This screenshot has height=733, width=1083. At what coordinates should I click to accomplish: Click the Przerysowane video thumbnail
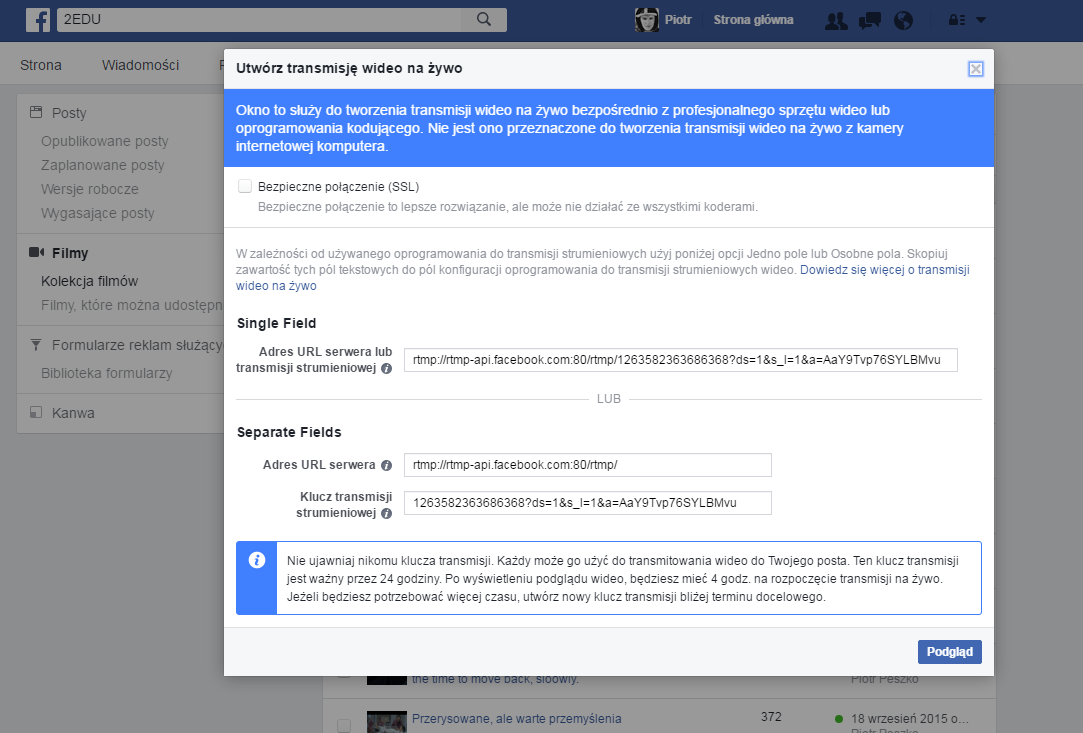pyautogui.click(x=387, y=722)
